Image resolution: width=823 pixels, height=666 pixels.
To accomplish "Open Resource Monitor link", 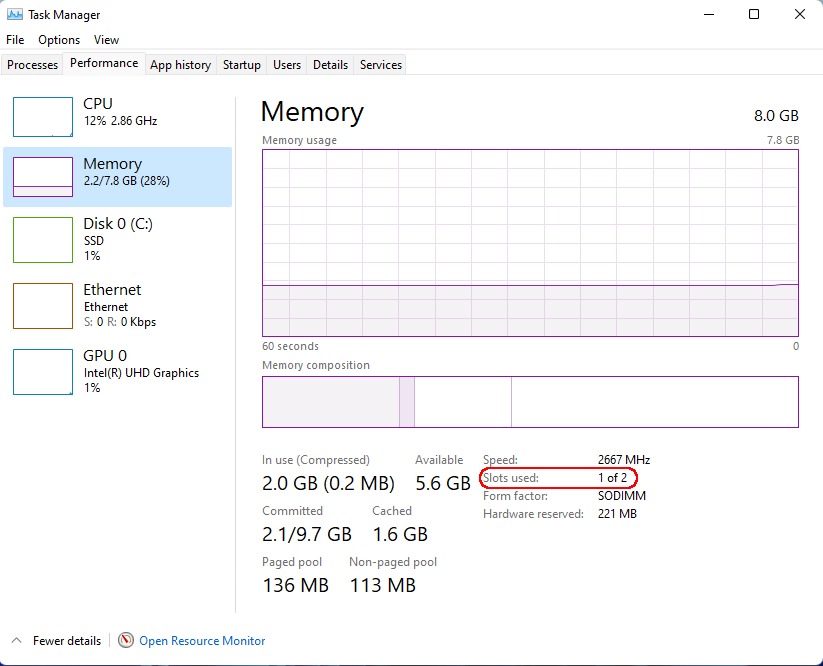I will pos(202,641).
